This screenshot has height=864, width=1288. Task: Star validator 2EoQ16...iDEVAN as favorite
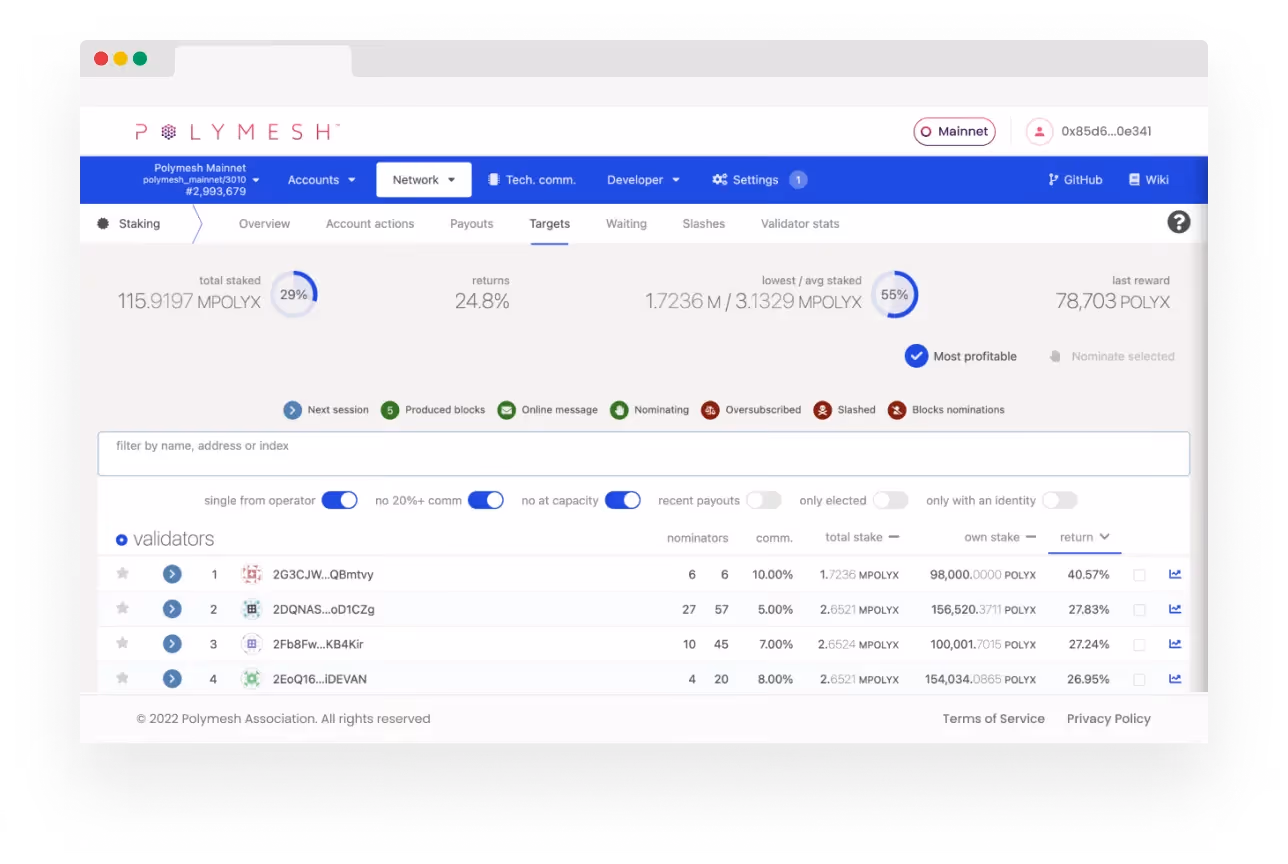click(x=123, y=678)
